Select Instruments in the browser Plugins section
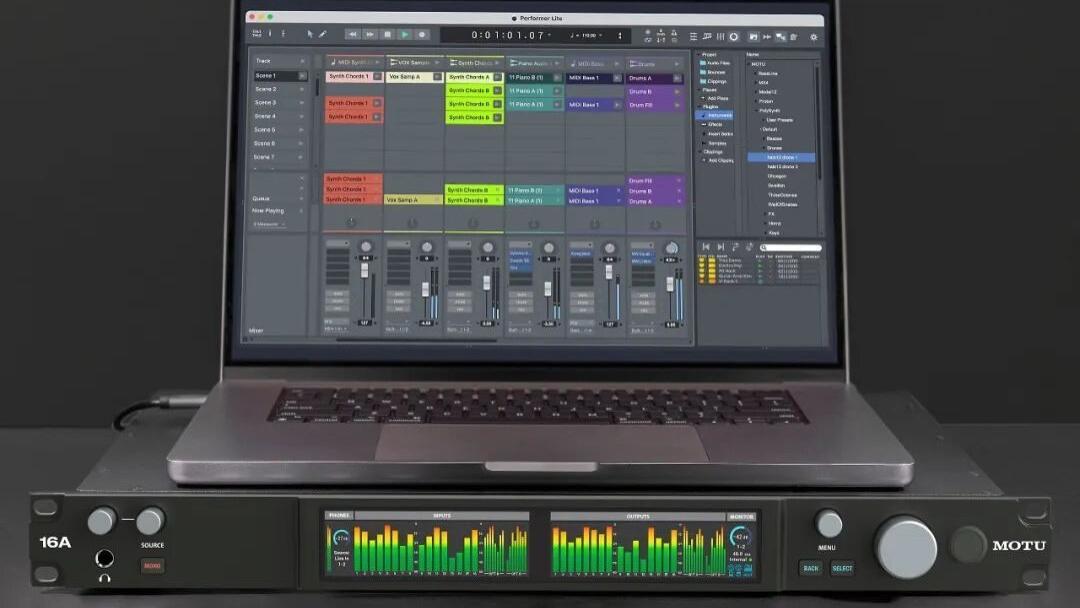This screenshot has height=608, width=1080. coord(716,116)
